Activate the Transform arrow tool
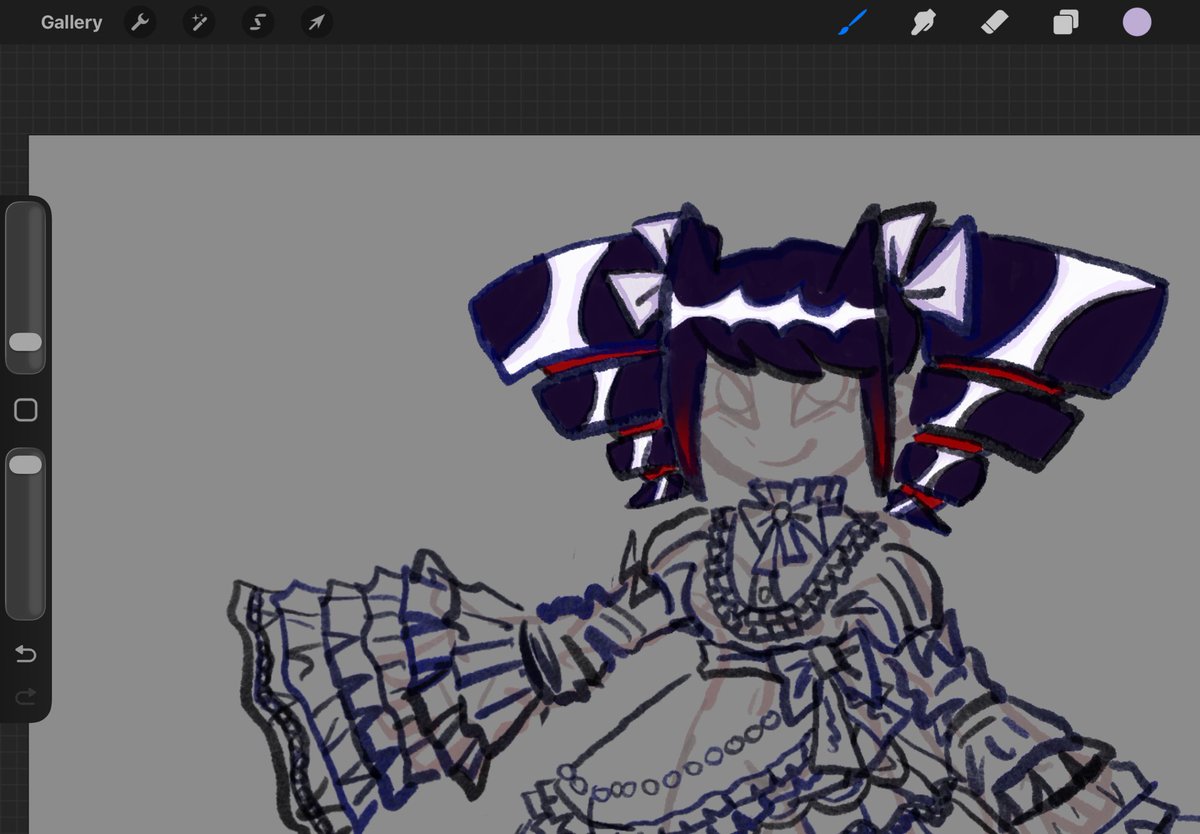 (x=317, y=22)
